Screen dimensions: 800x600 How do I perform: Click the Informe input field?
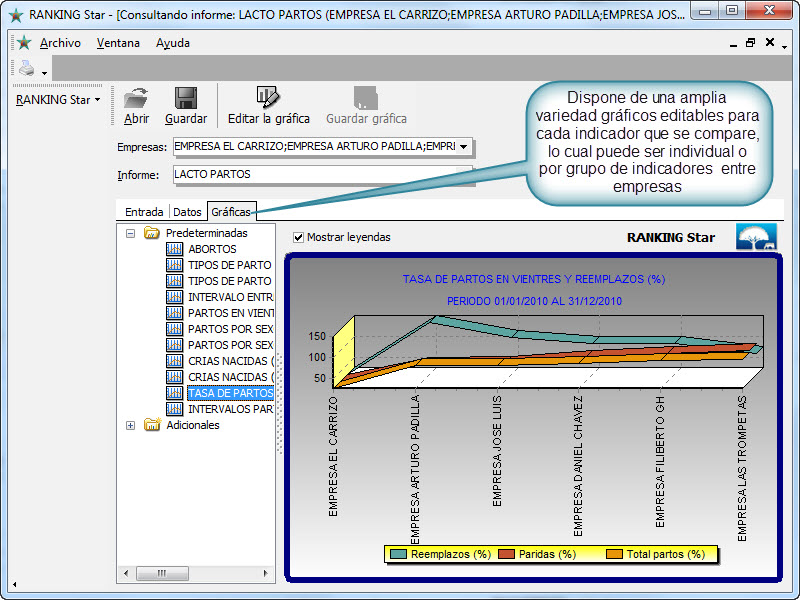322,174
